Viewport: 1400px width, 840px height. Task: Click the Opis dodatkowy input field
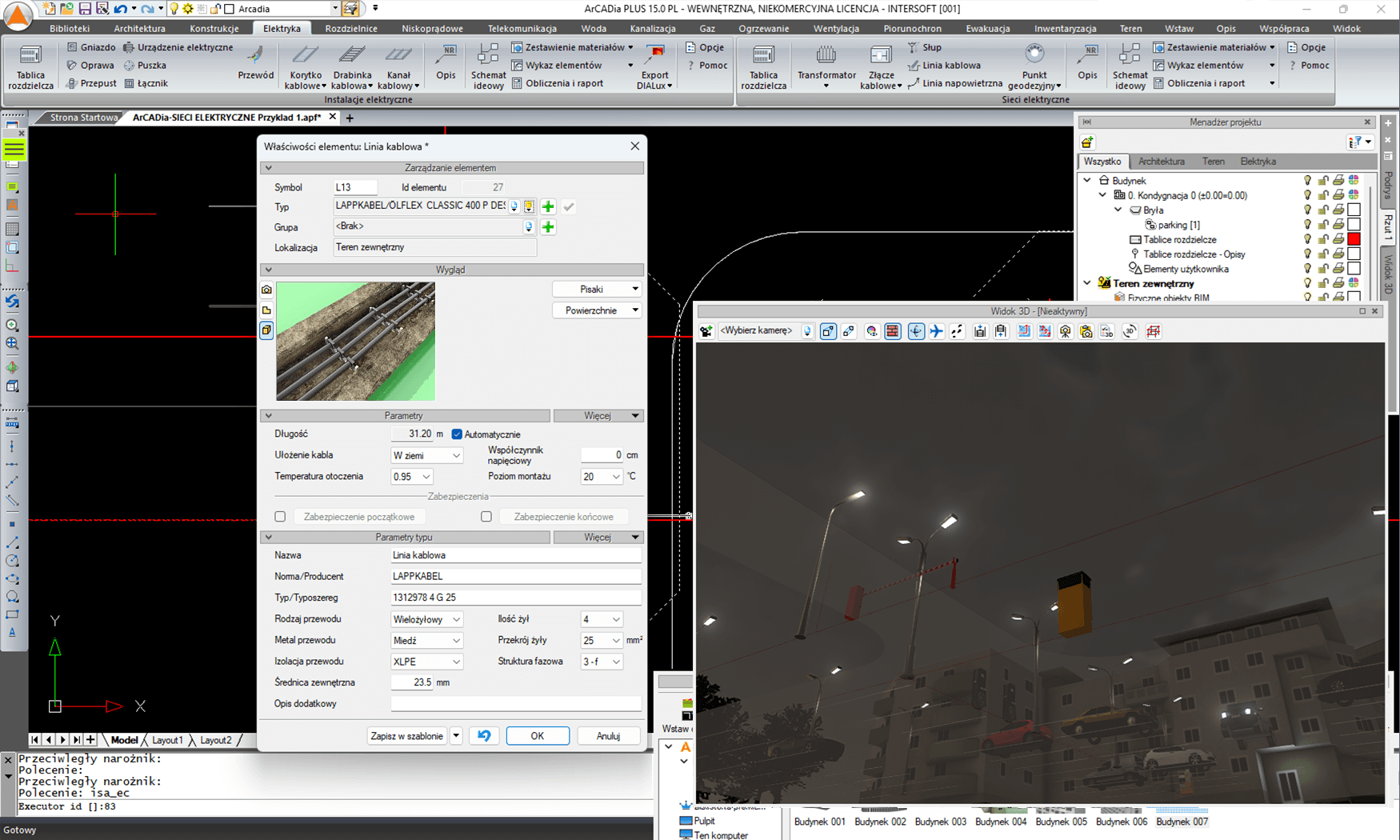click(x=516, y=704)
